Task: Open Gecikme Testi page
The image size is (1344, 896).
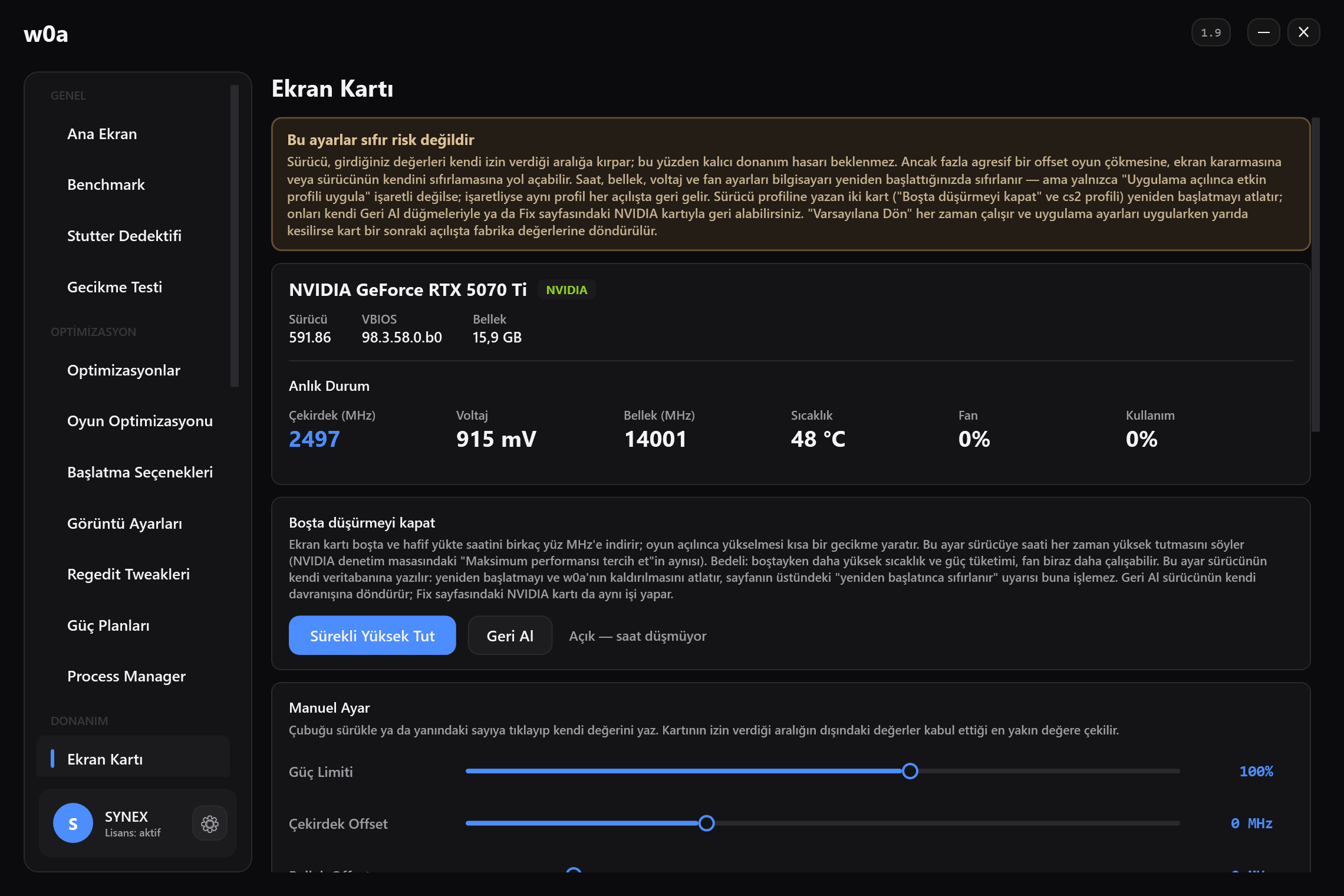Action: (x=133, y=287)
